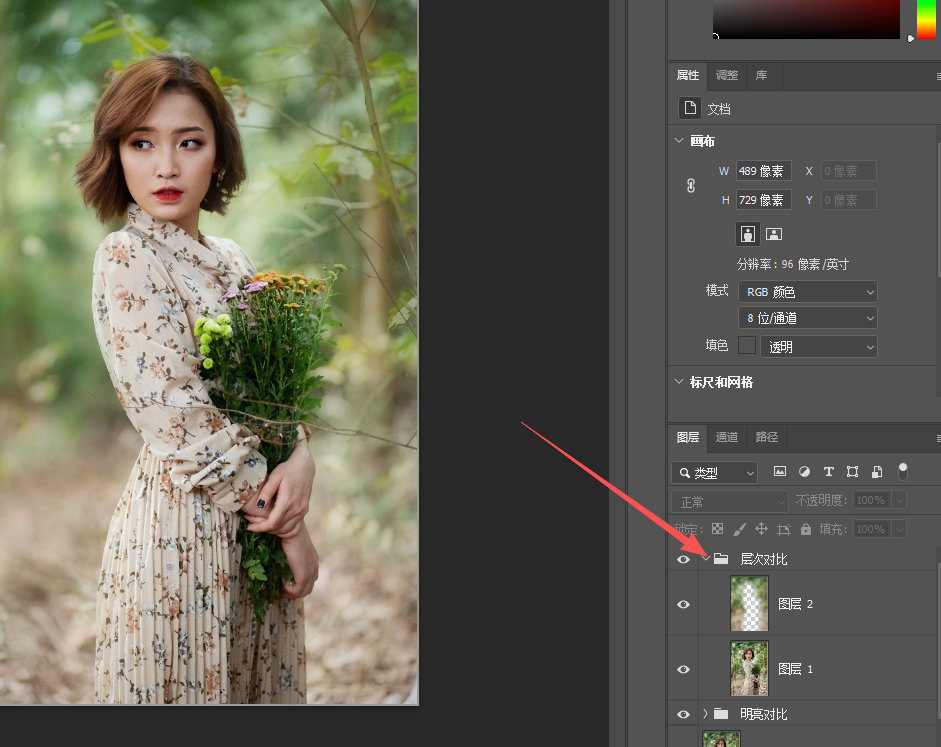Switch to the 调整 tab
Viewport: 941px width, 747px height.
click(727, 75)
